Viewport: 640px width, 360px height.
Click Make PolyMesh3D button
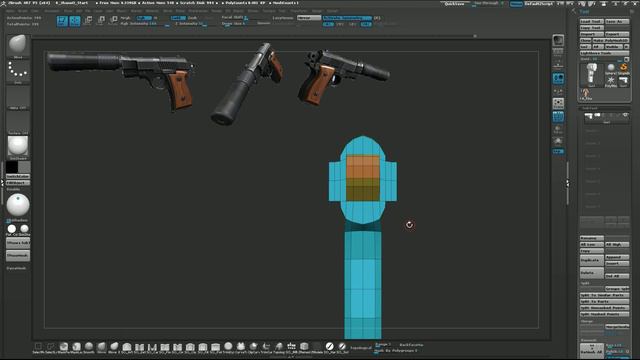pos(611,40)
